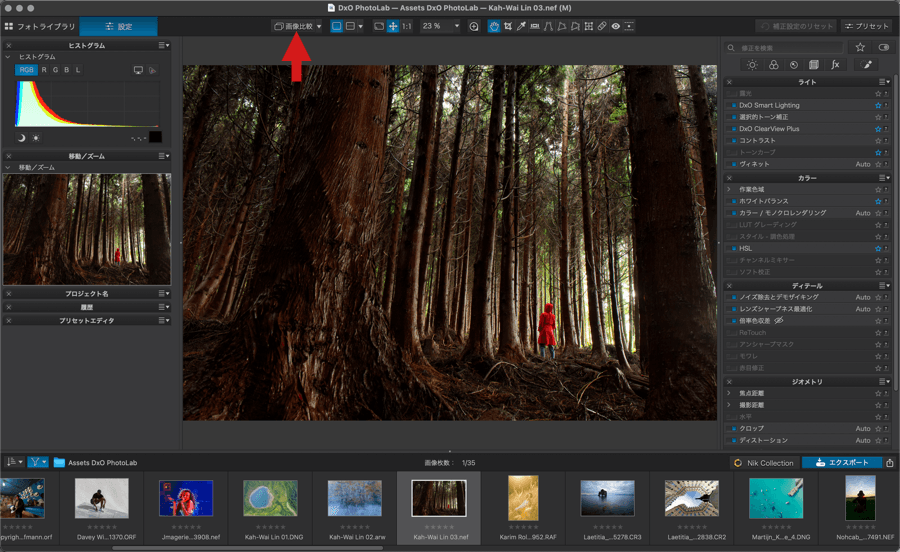Show Geometry corrections cube icon filter
900x552 pixels.
814,65
